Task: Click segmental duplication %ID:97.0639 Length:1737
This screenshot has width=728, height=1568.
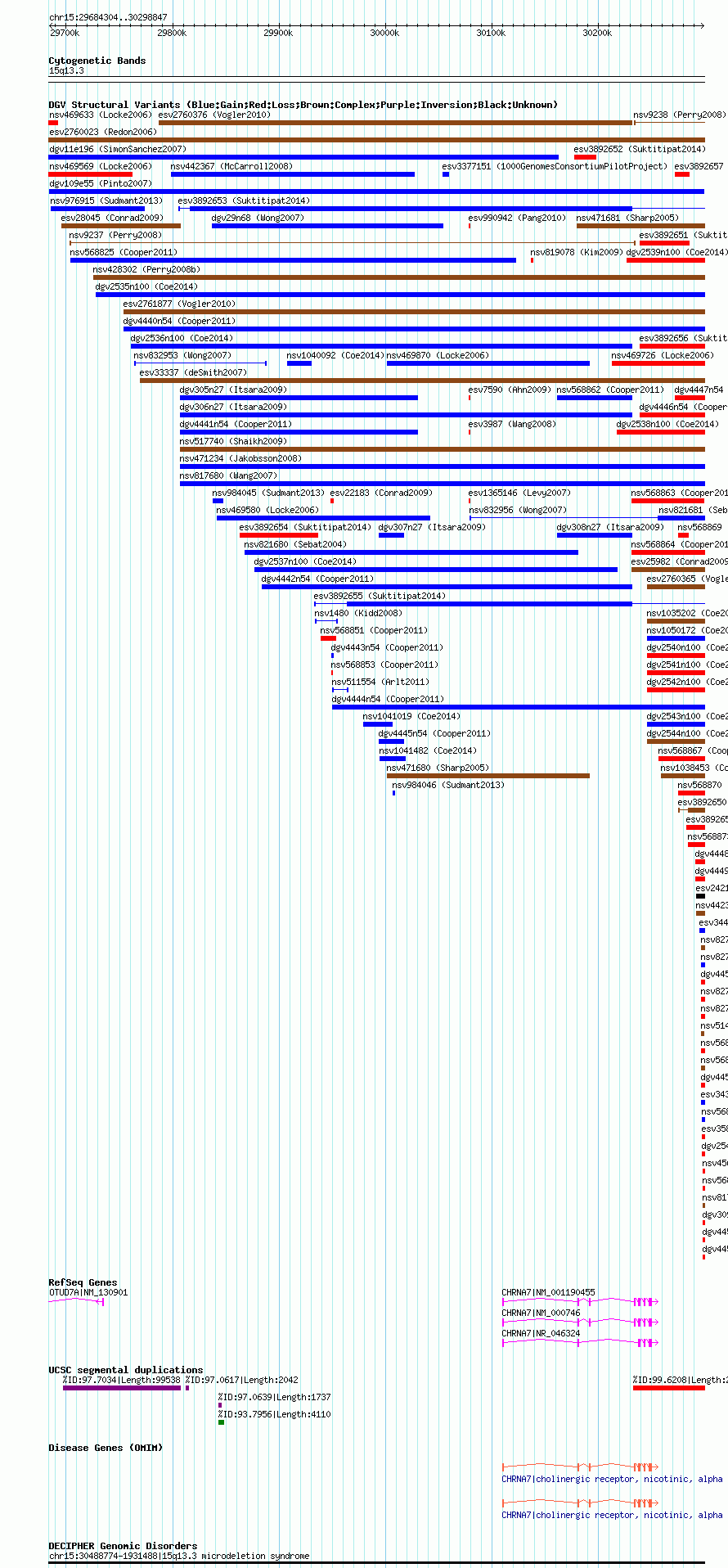Action: [275, 1398]
